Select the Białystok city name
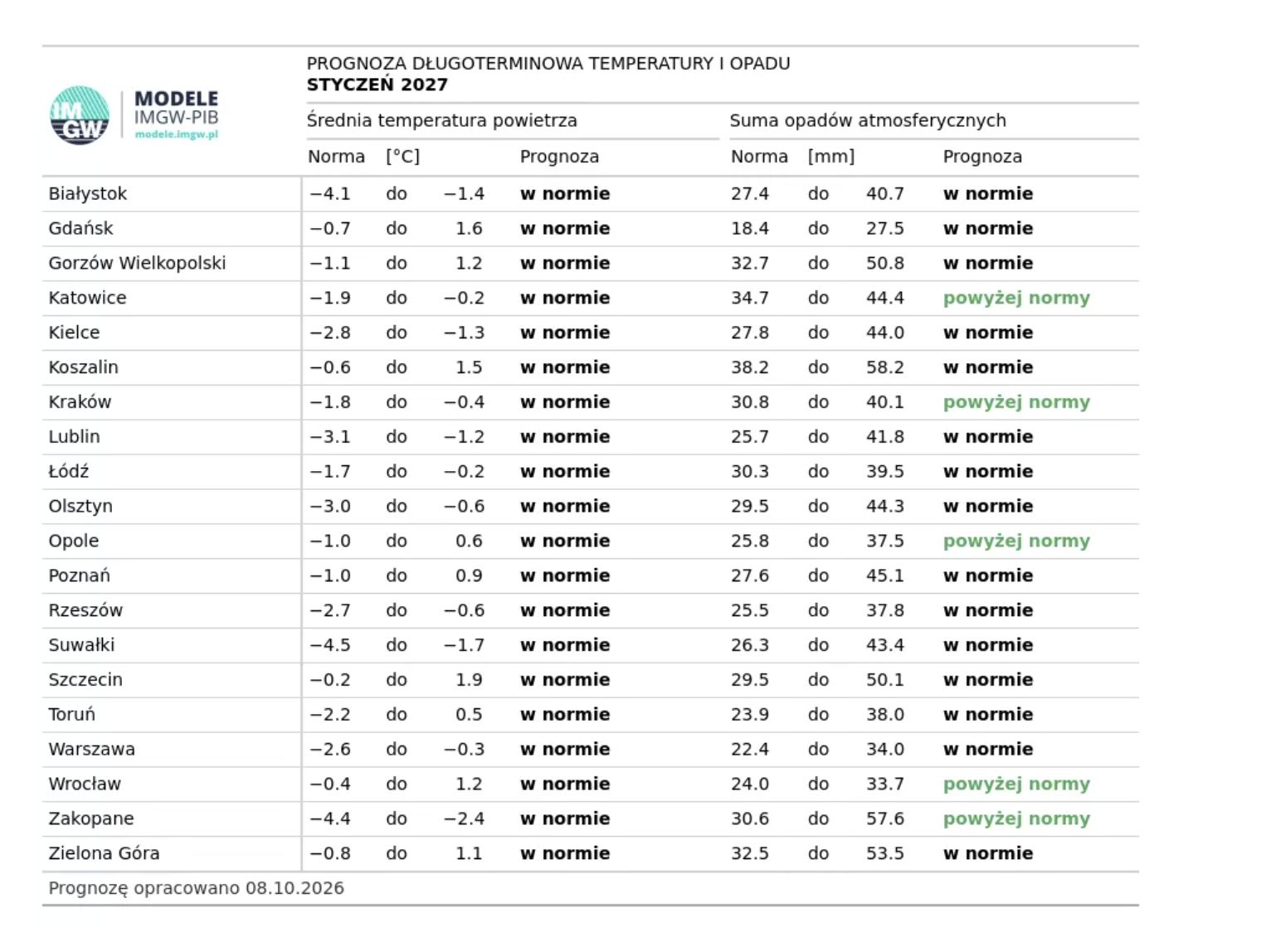This screenshot has width=1271, height=952. pos(88,194)
